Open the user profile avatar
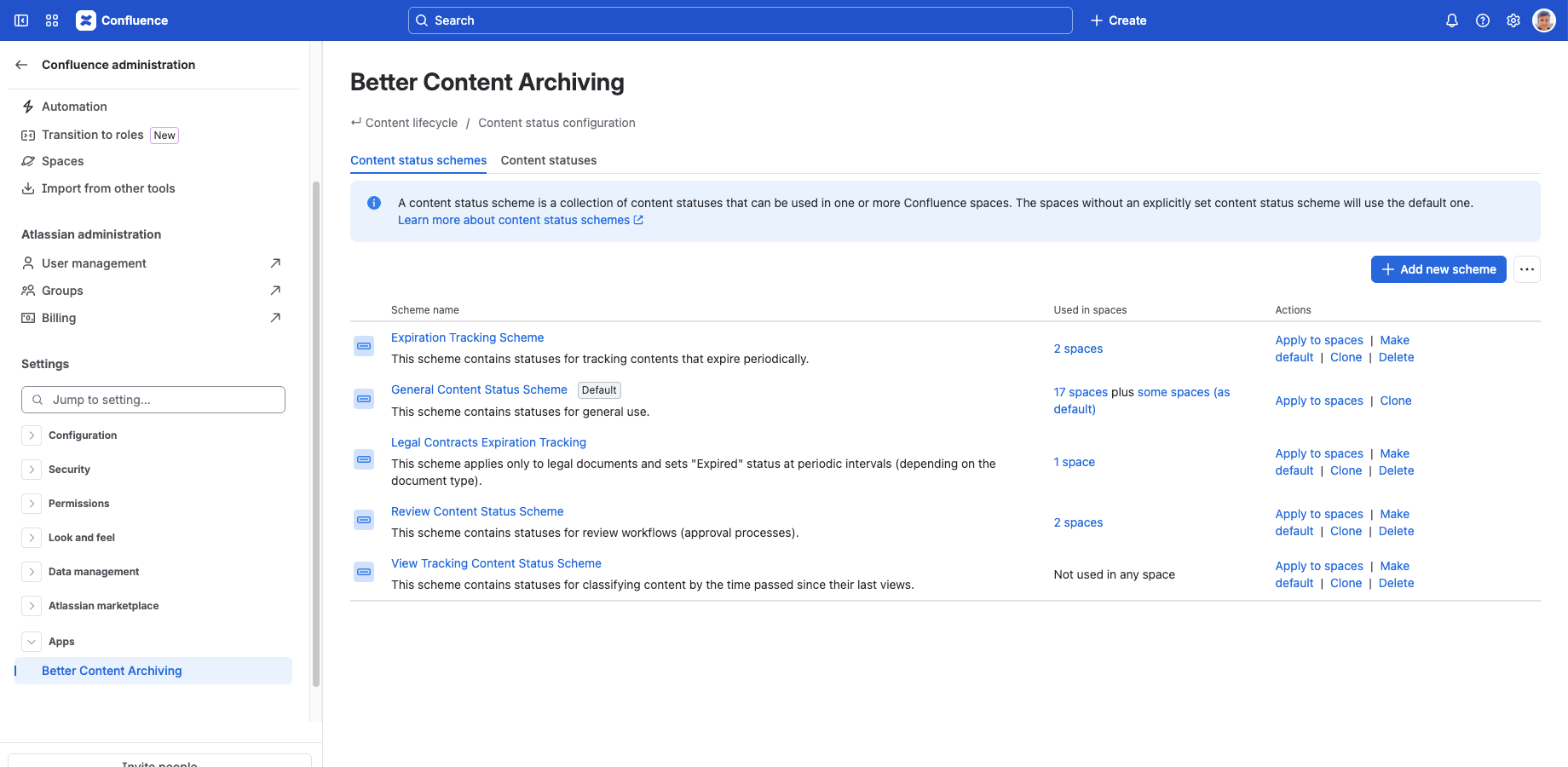The image size is (1568, 767). click(x=1544, y=20)
